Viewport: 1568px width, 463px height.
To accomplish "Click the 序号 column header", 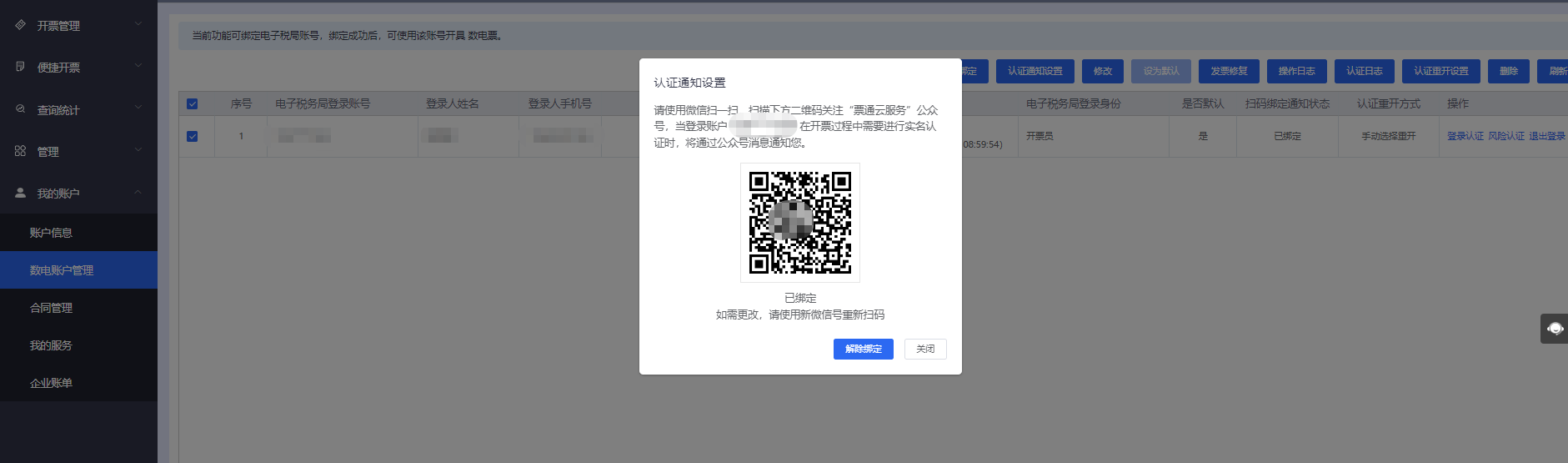I will [x=241, y=103].
